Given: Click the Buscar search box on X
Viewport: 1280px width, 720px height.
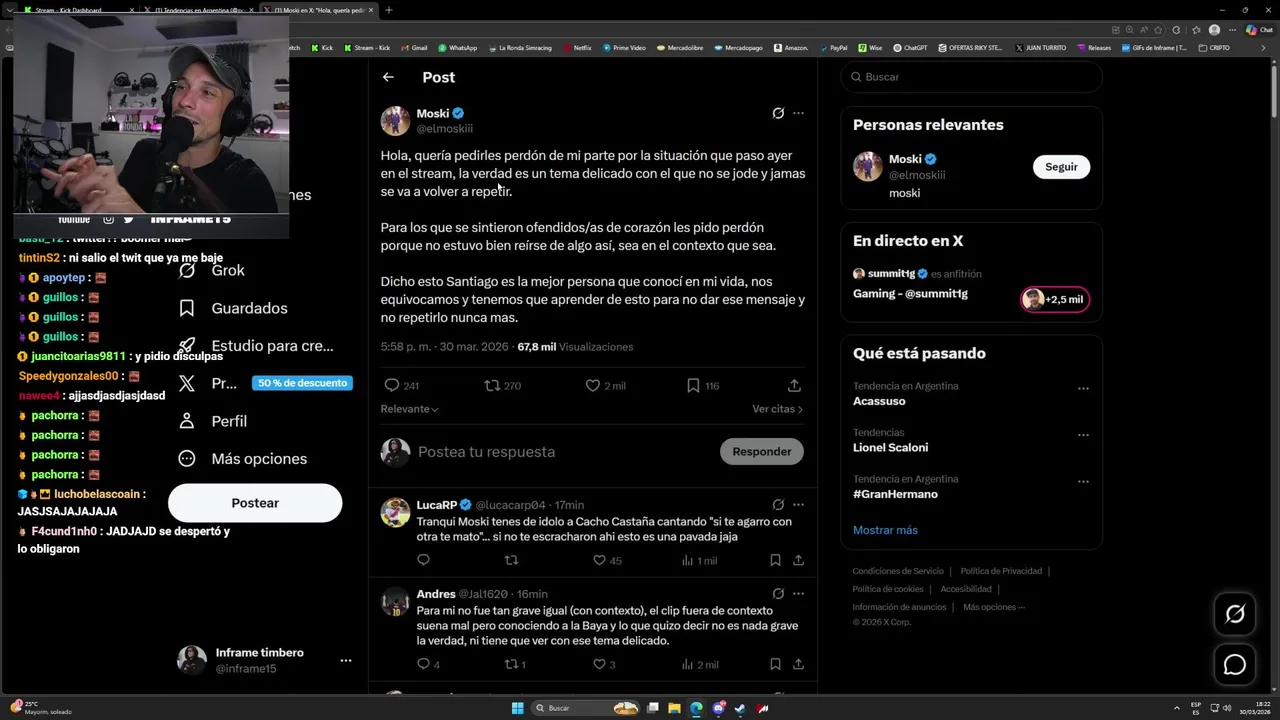Looking at the screenshot, I should (x=971, y=77).
